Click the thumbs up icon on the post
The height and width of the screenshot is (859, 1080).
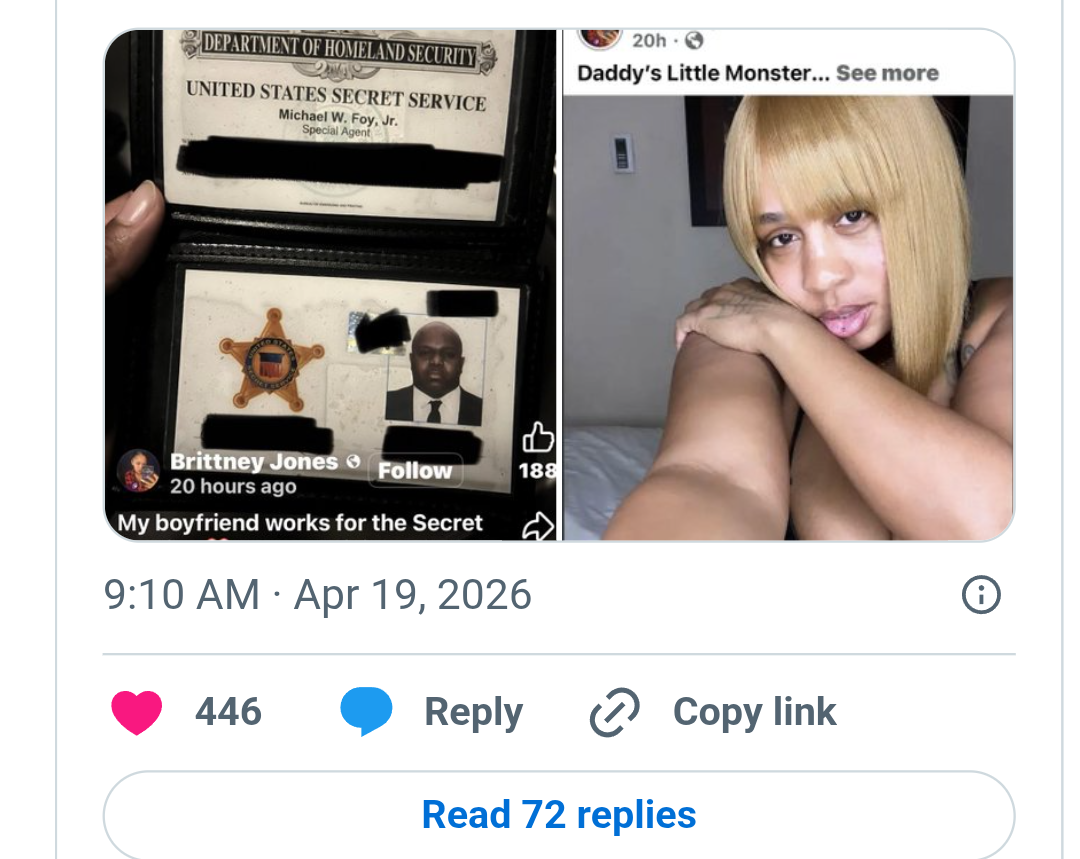pos(537,437)
